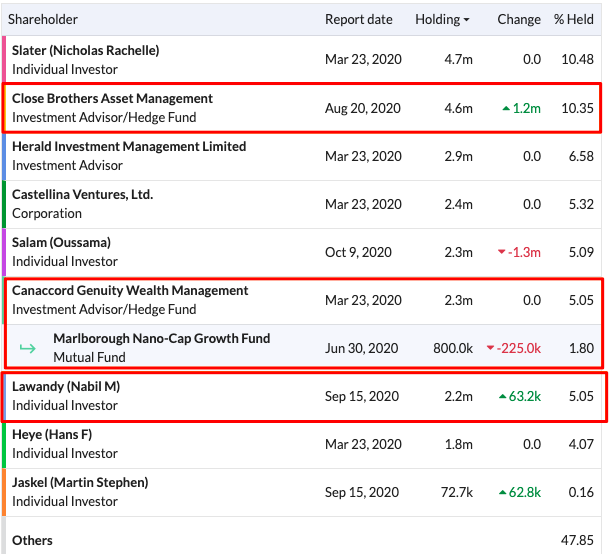
Task: Select the Jun 30, 2020 report date
Action: (361, 348)
